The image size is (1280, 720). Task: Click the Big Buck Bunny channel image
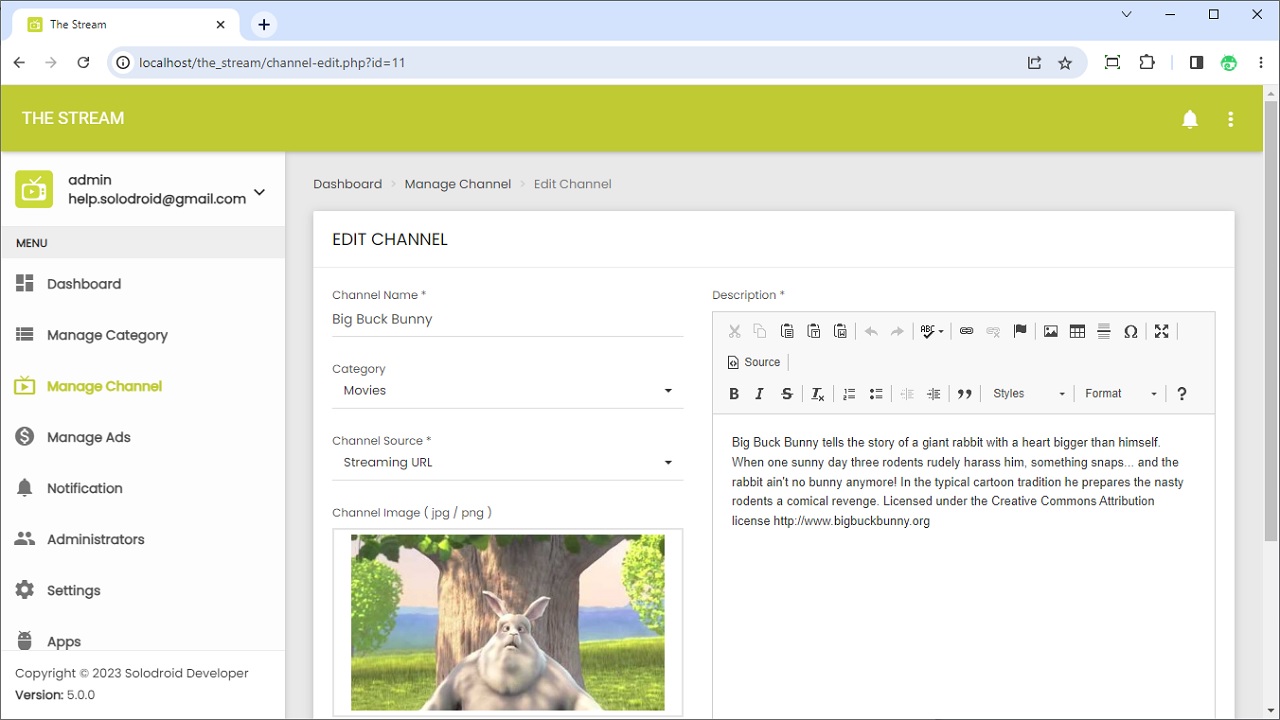(x=508, y=622)
